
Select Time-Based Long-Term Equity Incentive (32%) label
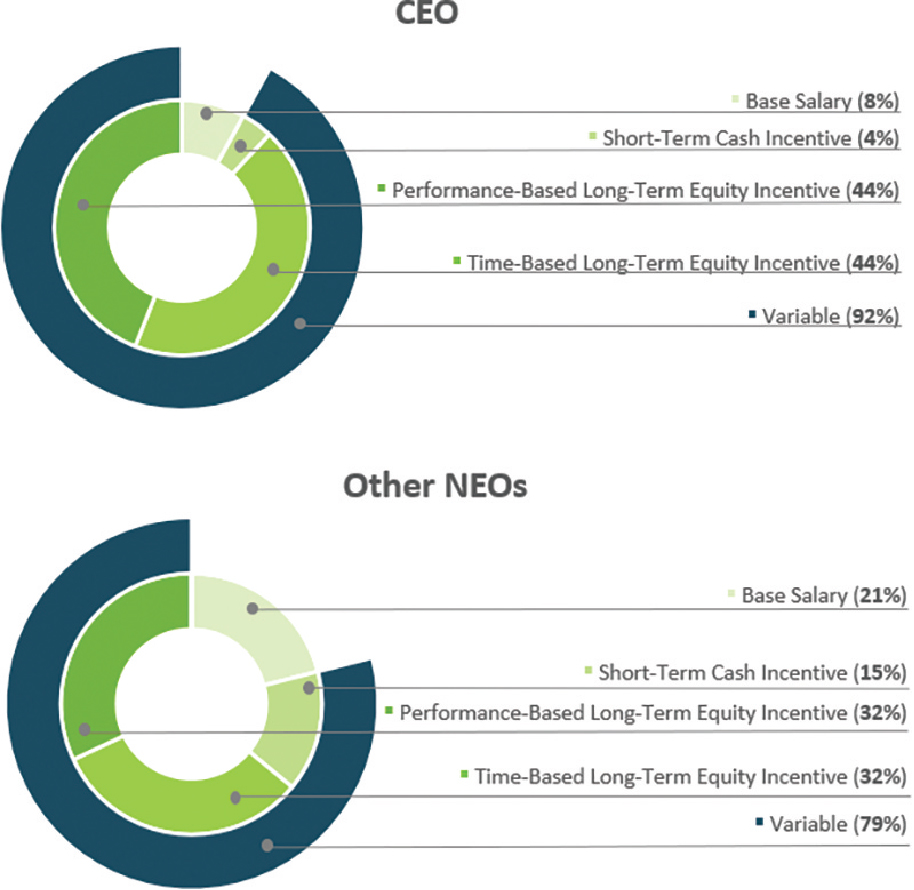pos(690,775)
